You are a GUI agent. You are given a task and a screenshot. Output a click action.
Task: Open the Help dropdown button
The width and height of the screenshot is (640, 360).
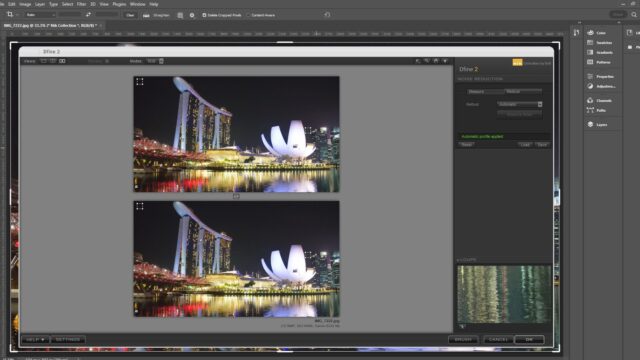coord(35,340)
